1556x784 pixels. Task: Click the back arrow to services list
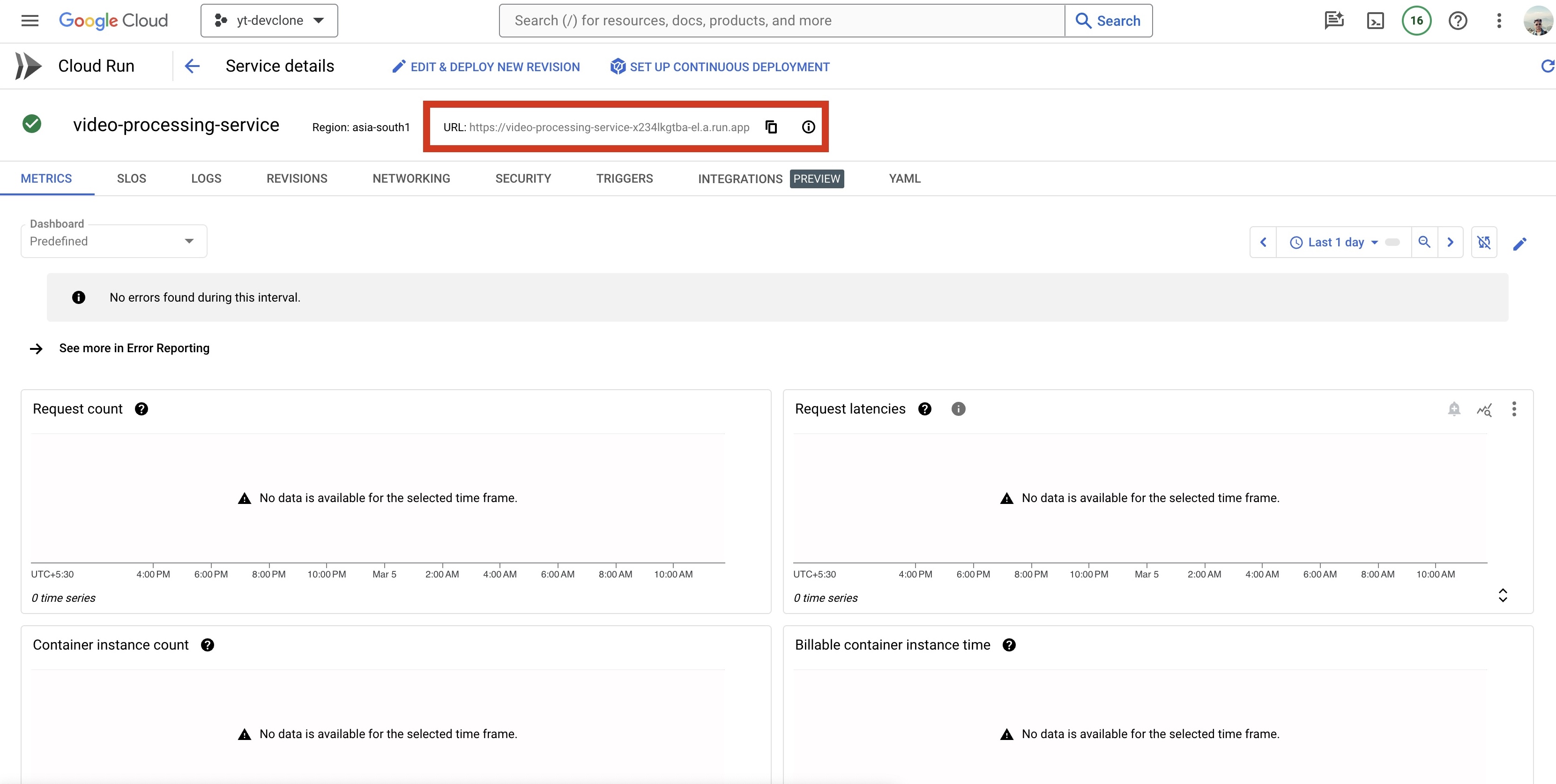point(192,66)
